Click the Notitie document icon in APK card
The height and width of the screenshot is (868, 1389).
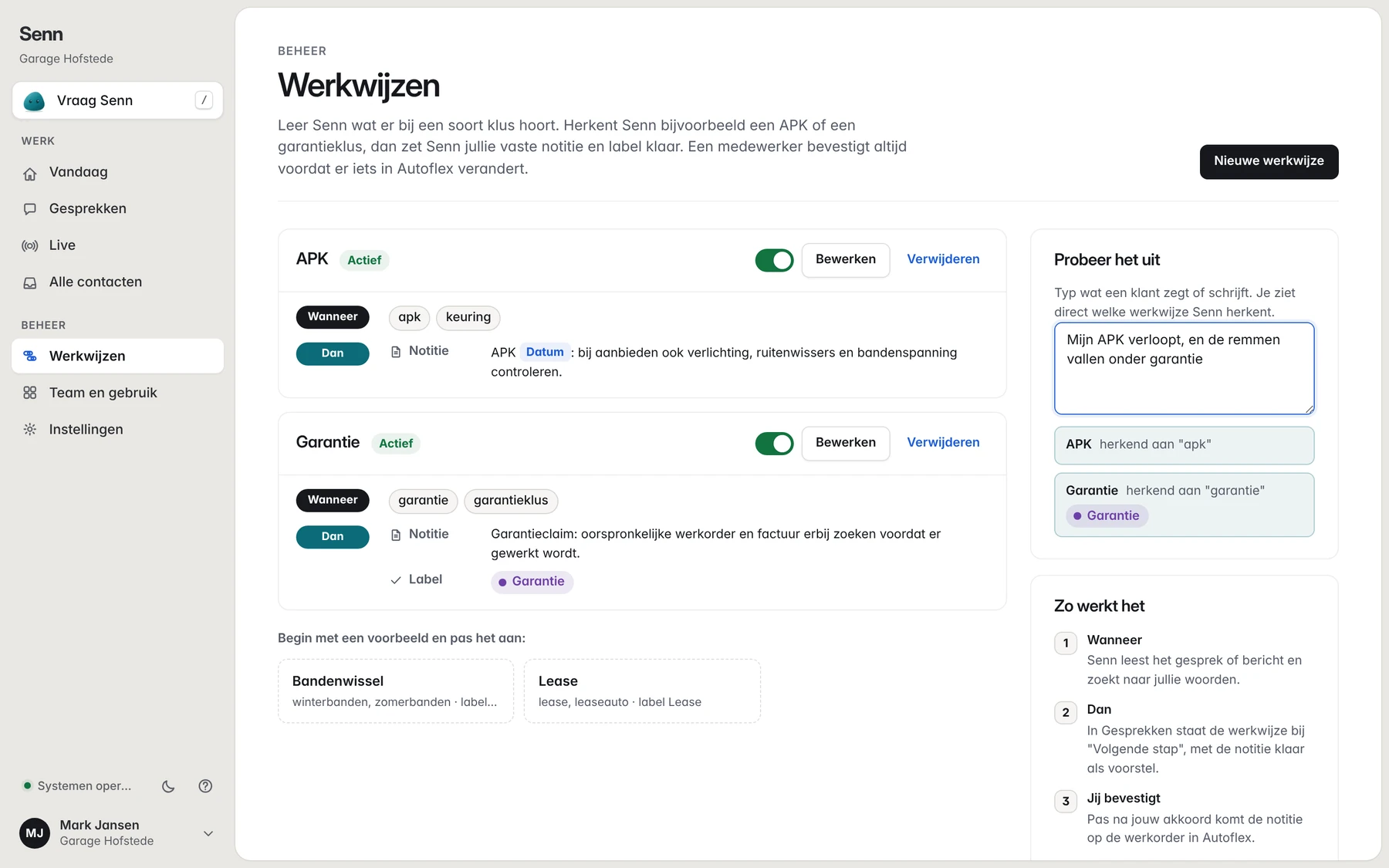(x=396, y=352)
